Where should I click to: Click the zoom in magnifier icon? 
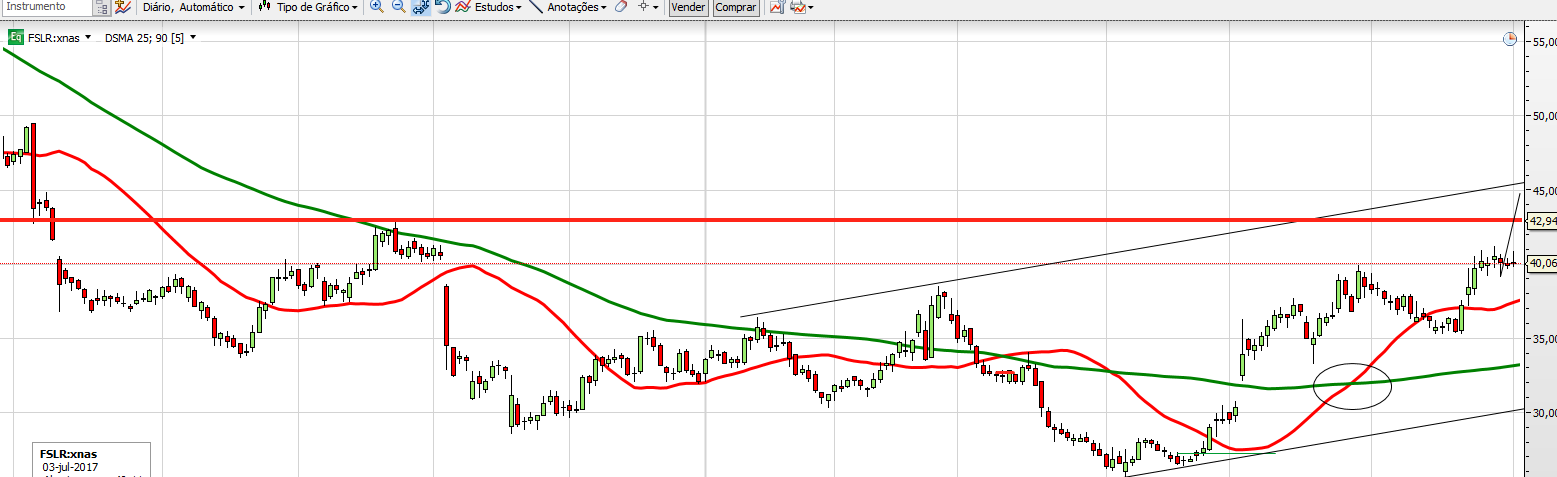click(x=376, y=7)
